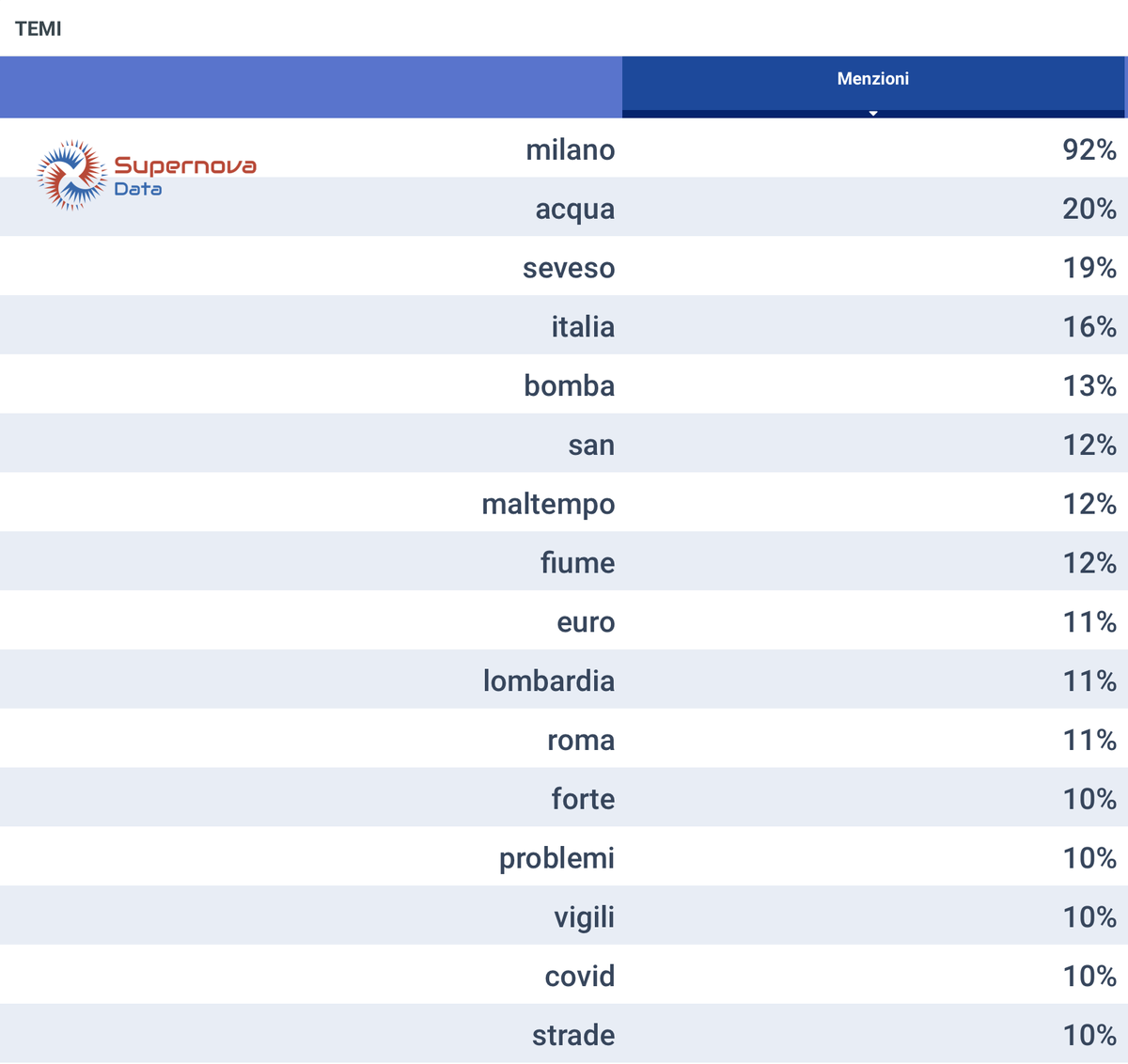Select the 'covid' row label
The image size is (1128, 1064).
tap(579, 976)
